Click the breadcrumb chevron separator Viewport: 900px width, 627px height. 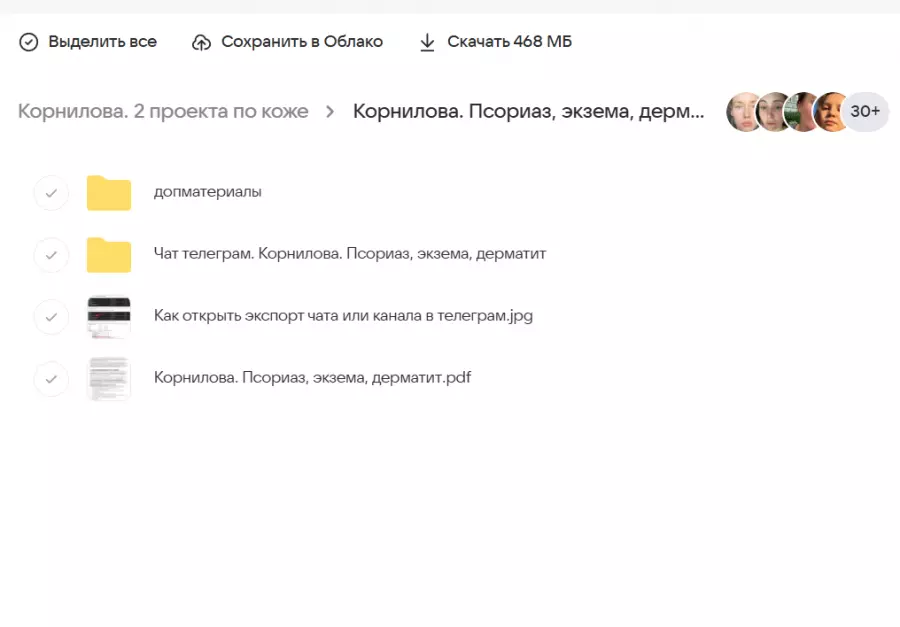331,113
